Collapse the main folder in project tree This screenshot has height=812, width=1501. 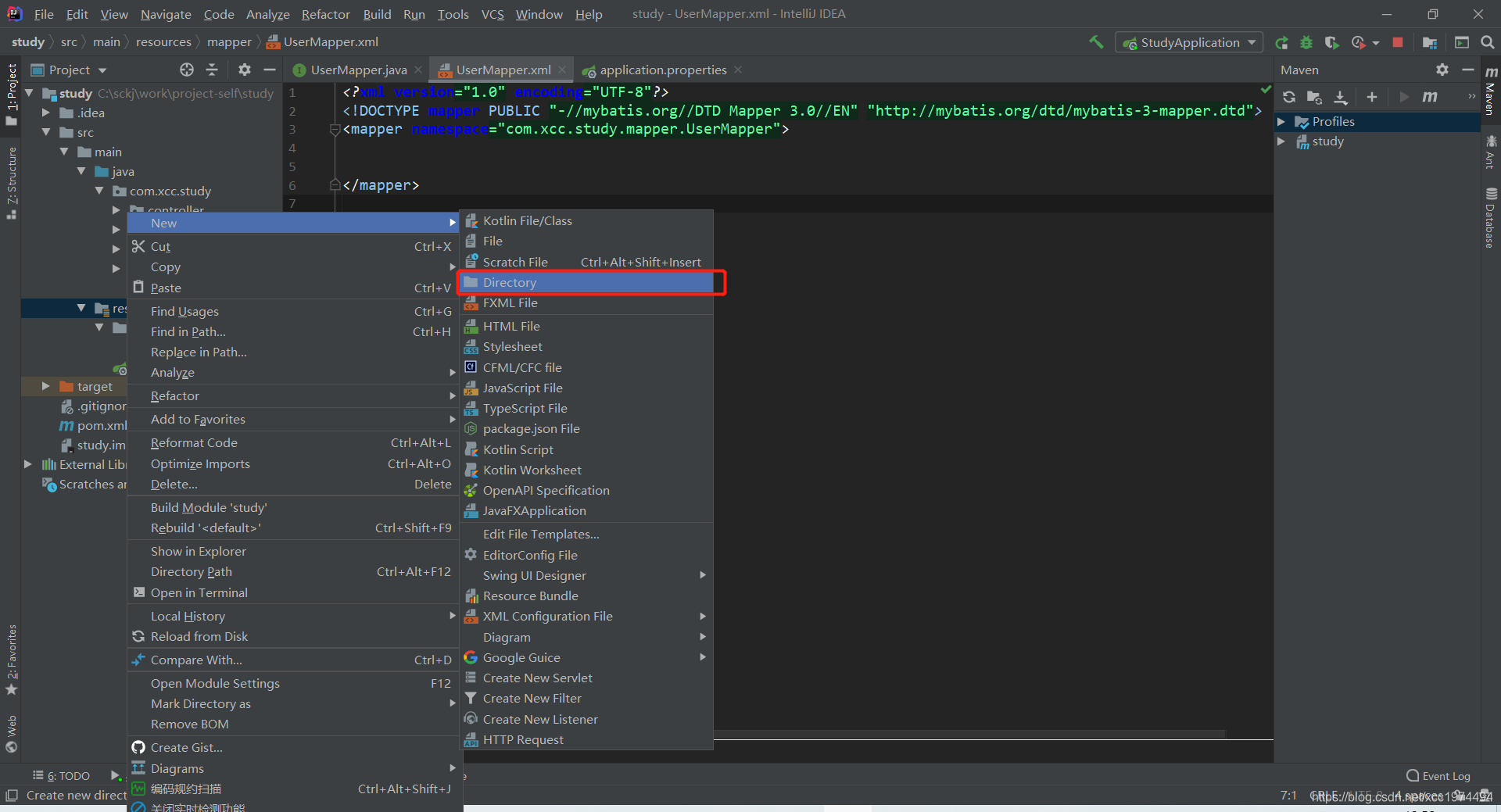[64, 152]
